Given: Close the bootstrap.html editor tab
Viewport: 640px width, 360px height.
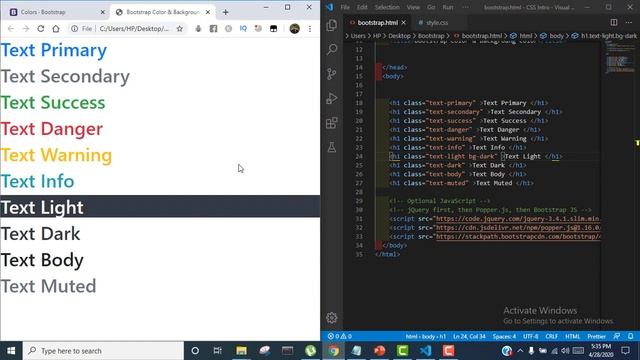Looking at the screenshot, I should click(x=403, y=22).
